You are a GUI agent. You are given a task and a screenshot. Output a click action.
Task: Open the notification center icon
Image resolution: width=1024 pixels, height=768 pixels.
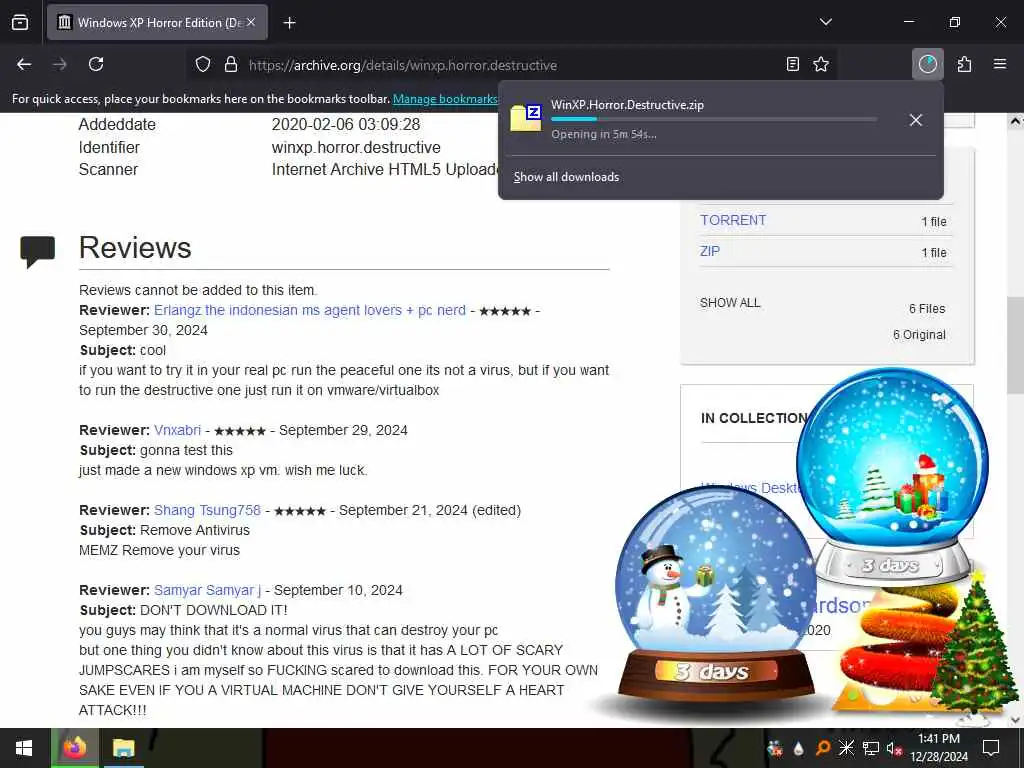991,748
